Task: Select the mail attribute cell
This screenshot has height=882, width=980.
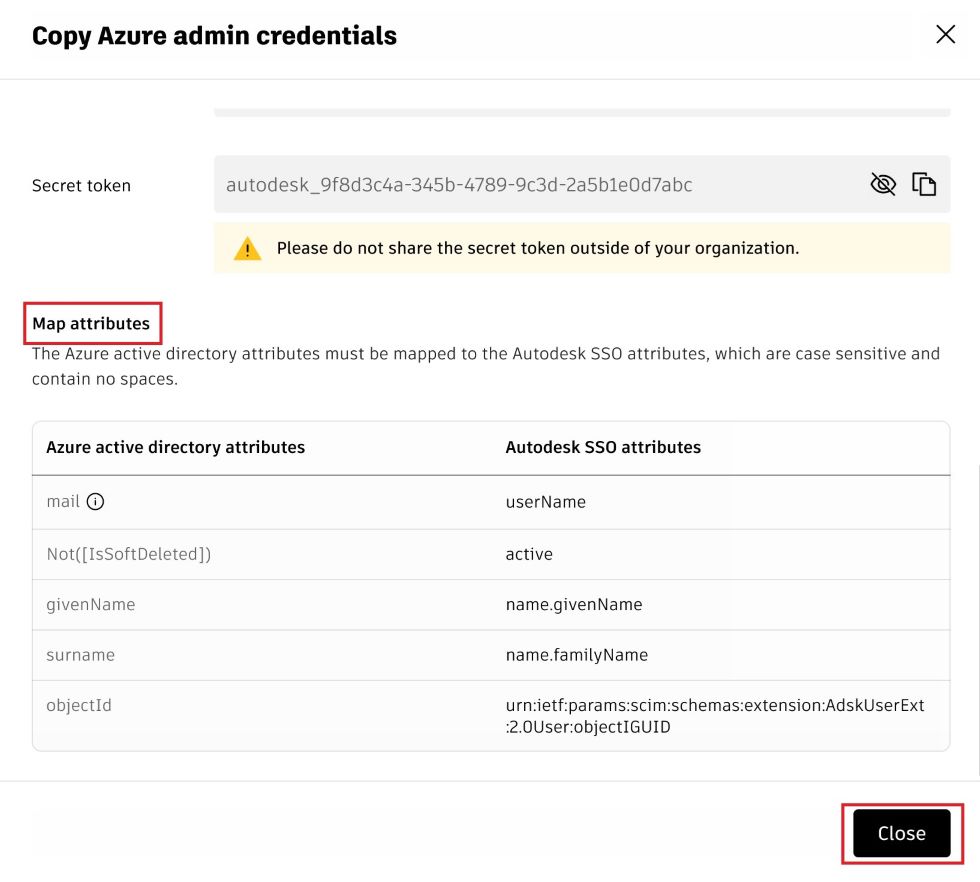Action: [x=63, y=502]
